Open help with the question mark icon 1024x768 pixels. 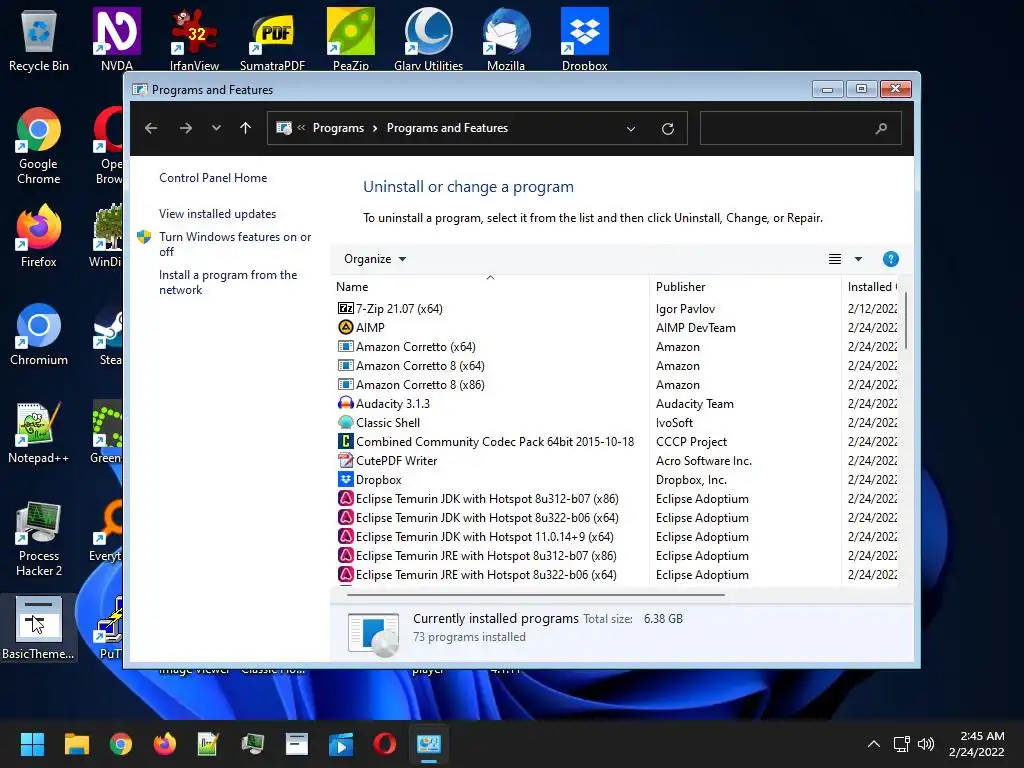coord(890,259)
